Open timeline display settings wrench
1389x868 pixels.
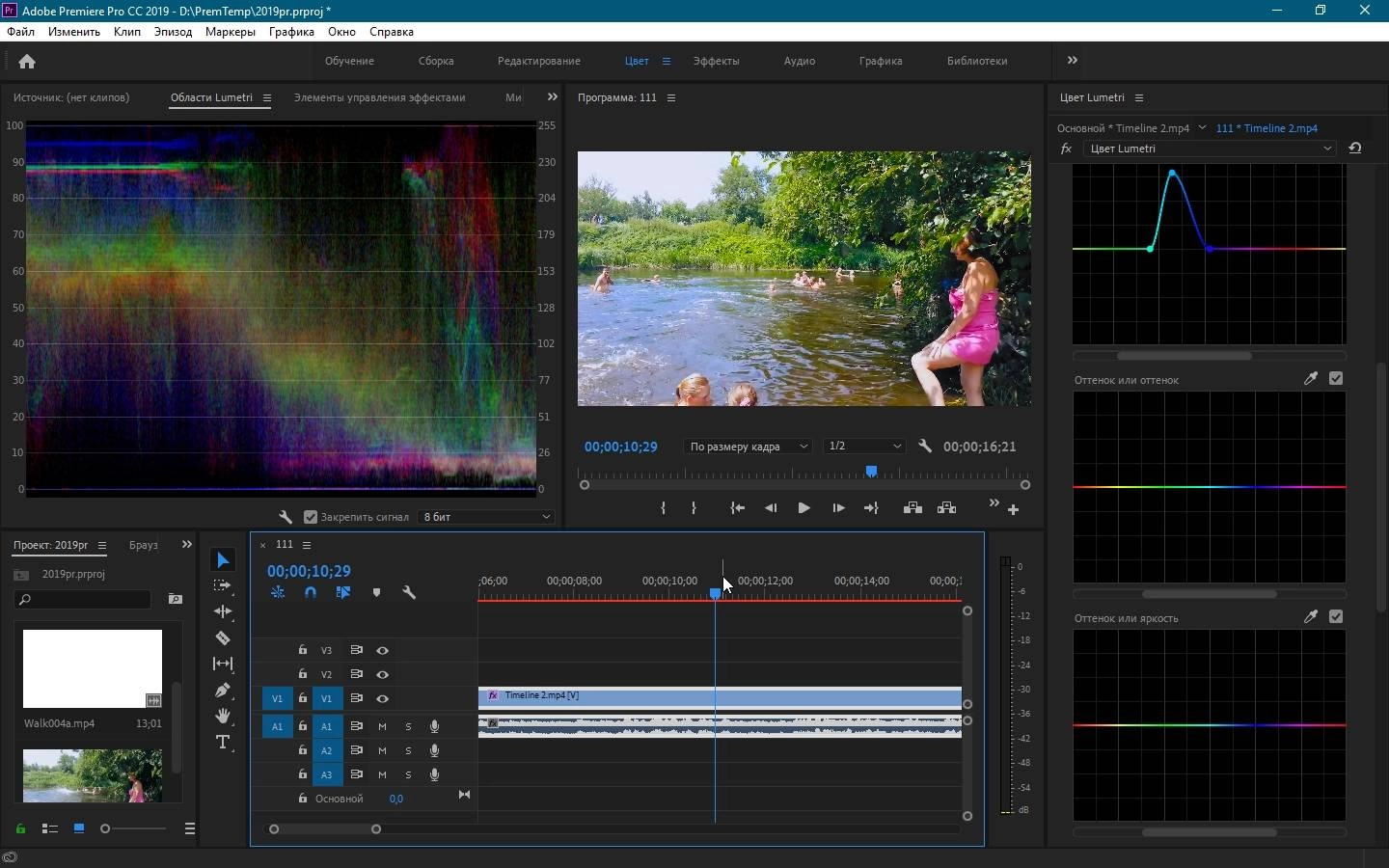coord(409,592)
